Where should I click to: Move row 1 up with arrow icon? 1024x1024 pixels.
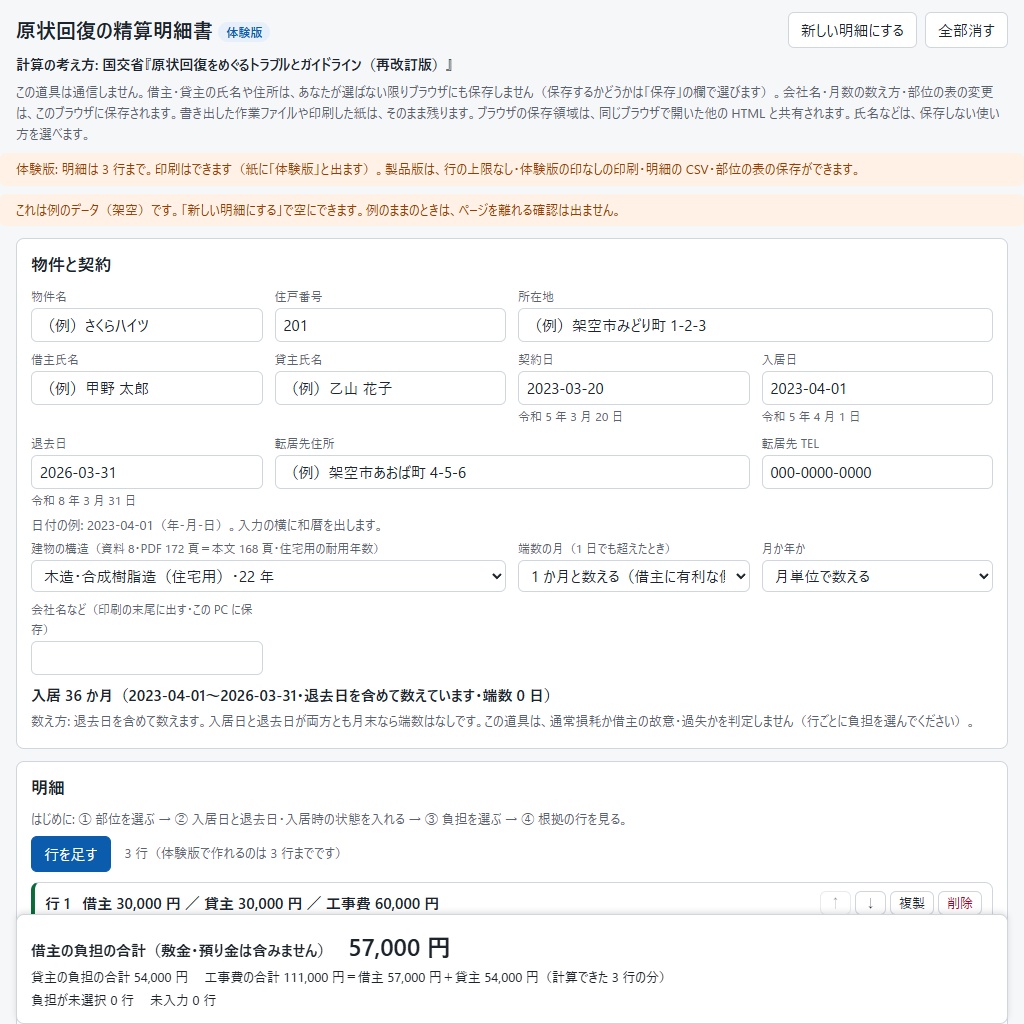835,903
